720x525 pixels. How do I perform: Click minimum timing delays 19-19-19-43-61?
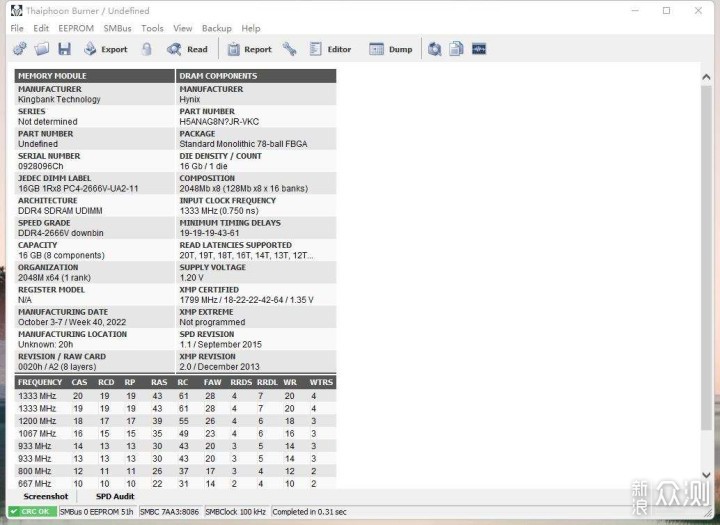pyautogui.click(x=209, y=233)
